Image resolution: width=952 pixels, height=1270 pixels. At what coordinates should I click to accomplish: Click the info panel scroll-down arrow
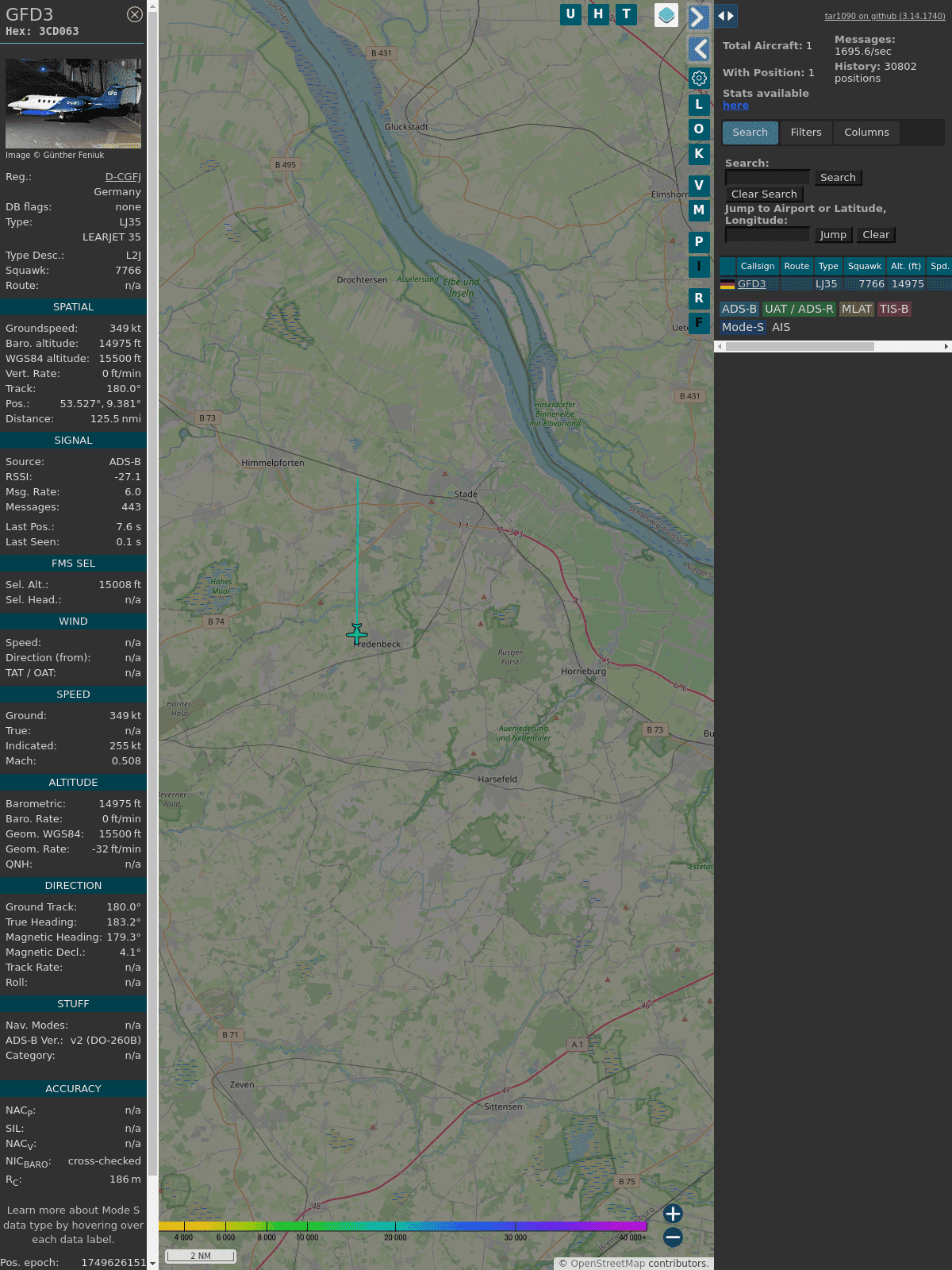pyautogui.click(x=152, y=1263)
